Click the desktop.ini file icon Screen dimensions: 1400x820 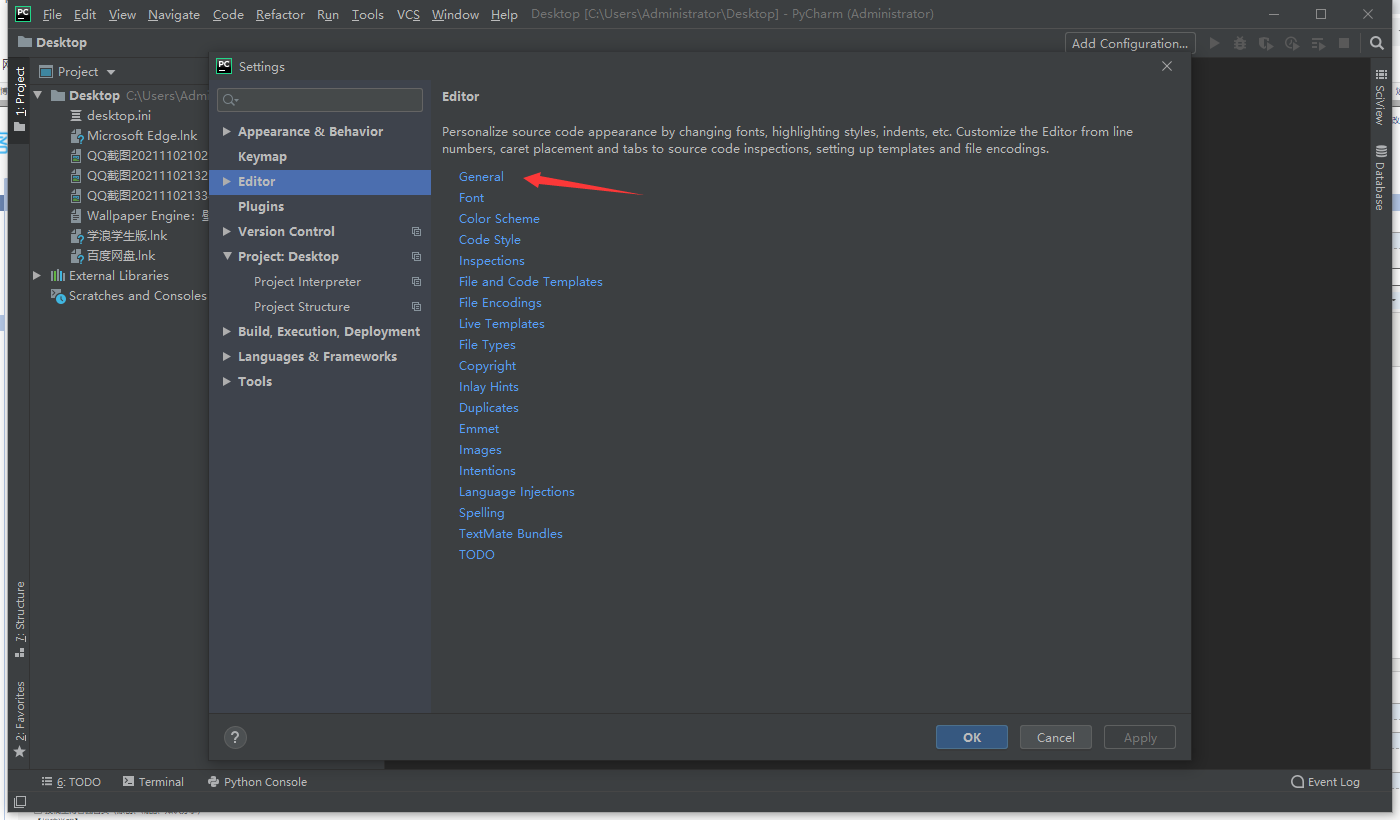click(x=77, y=115)
